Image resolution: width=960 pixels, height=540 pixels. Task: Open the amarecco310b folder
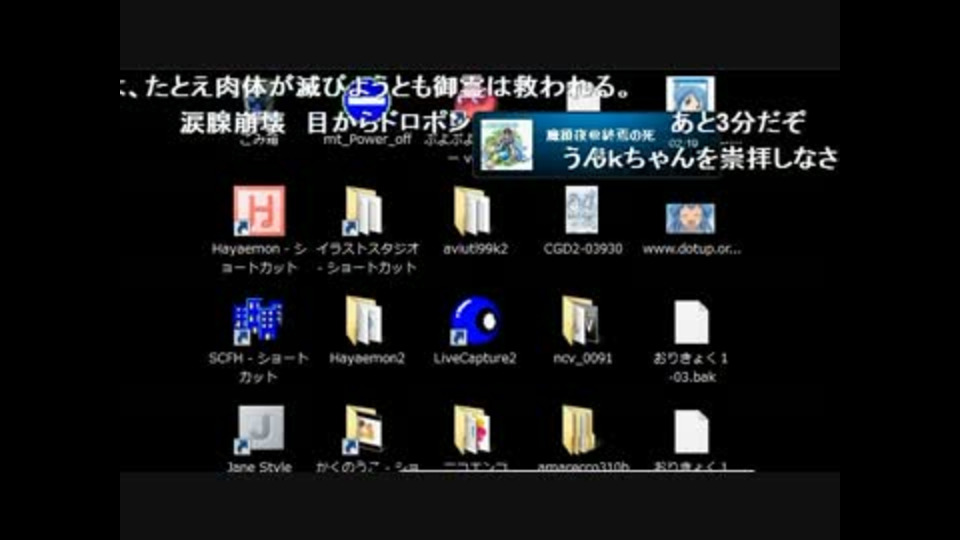pos(580,430)
